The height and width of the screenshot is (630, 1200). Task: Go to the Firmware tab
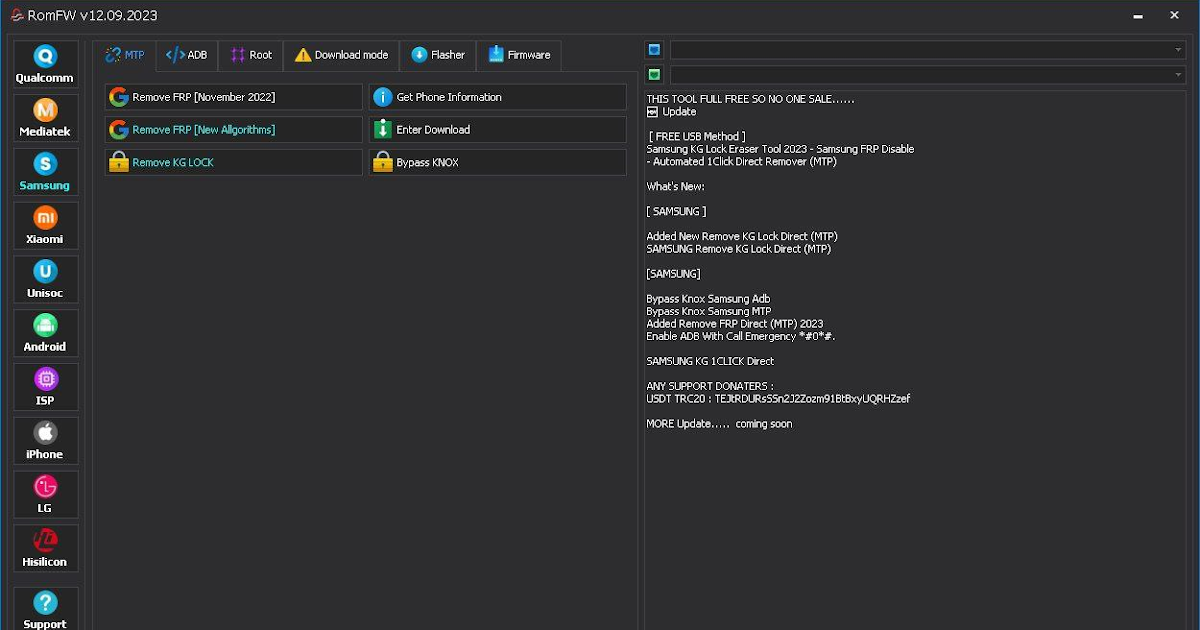click(519, 55)
